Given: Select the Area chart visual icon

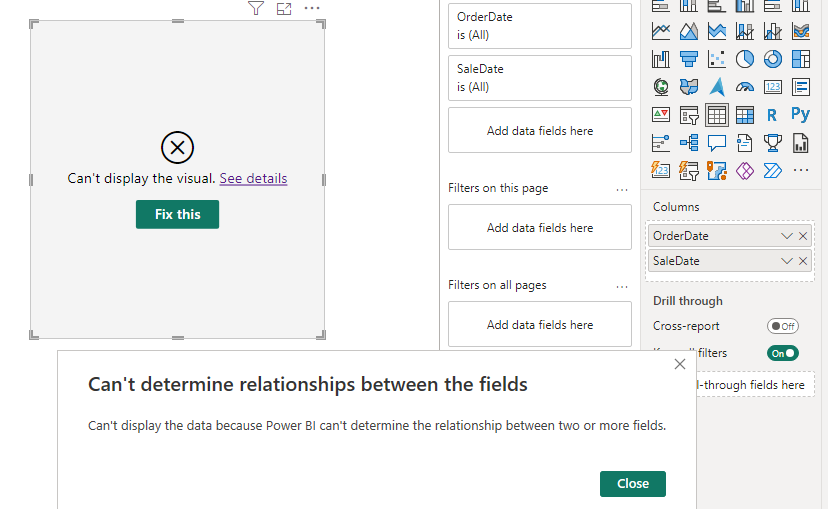Looking at the screenshot, I should coord(689,31).
